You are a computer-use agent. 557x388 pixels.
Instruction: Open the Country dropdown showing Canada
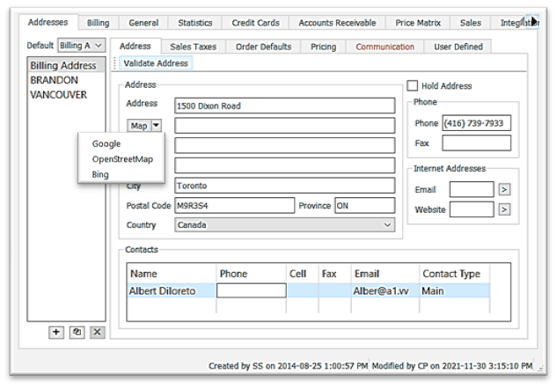pos(285,225)
